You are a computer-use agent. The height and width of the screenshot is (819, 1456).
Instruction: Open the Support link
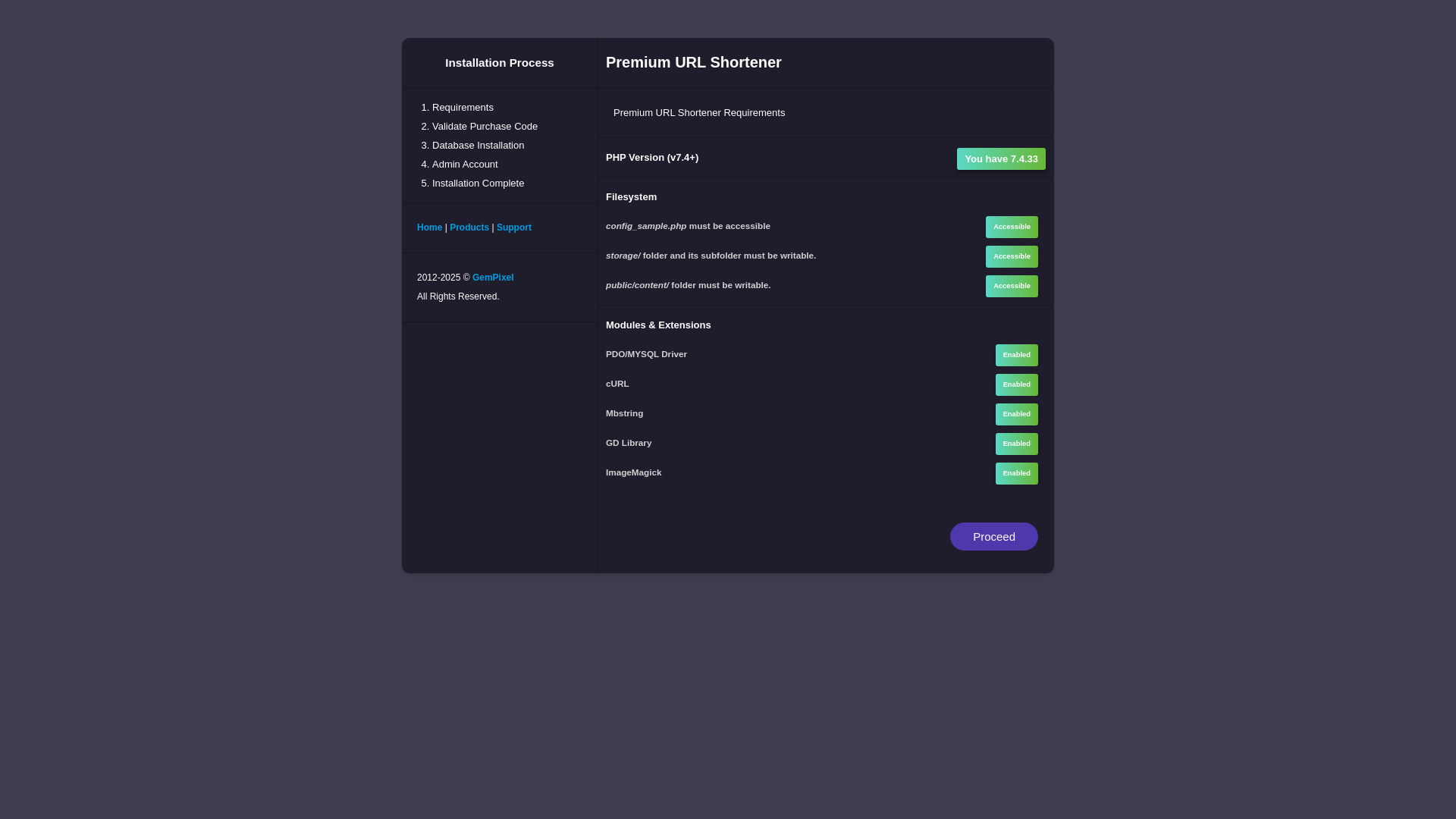514,227
